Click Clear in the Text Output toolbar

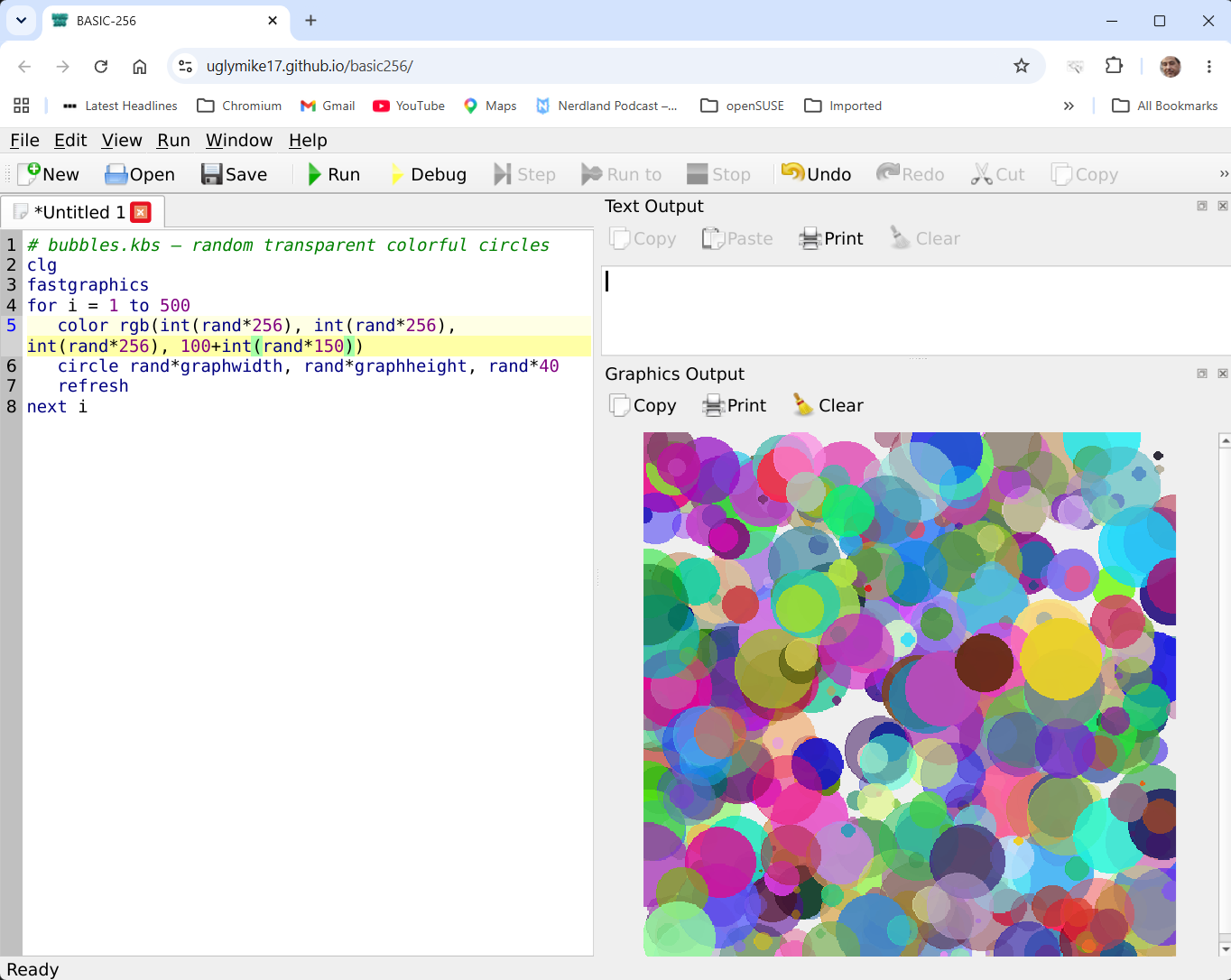[x=925, y=238]
